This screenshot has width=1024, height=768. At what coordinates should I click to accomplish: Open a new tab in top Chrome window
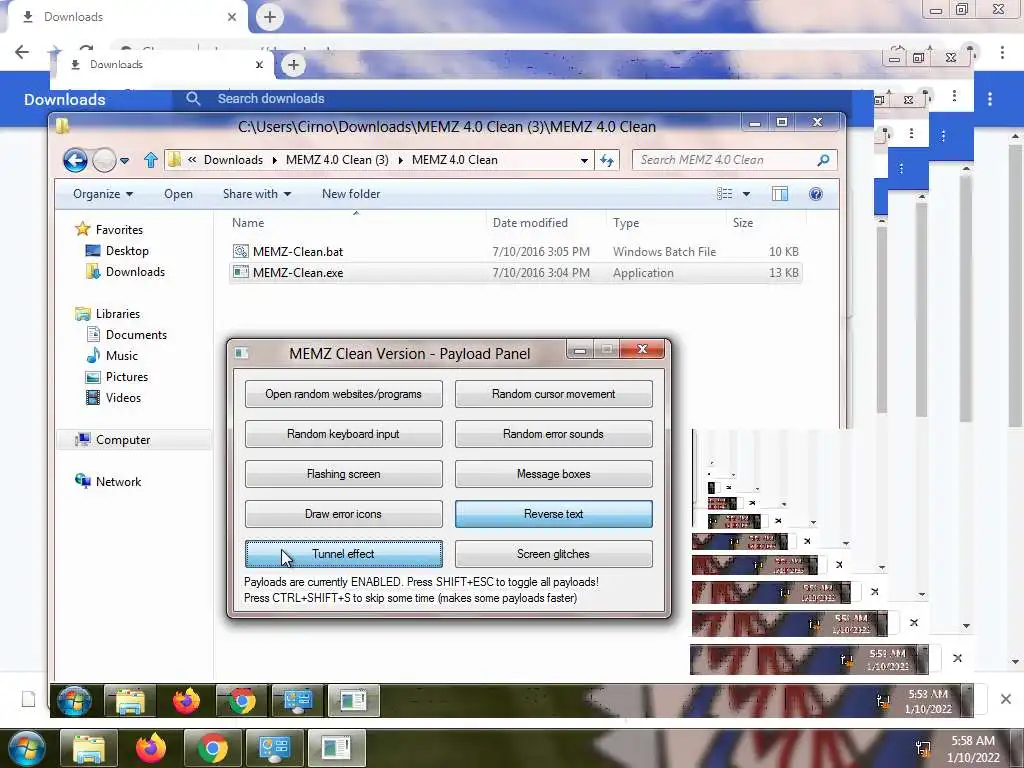coord(270,17)
